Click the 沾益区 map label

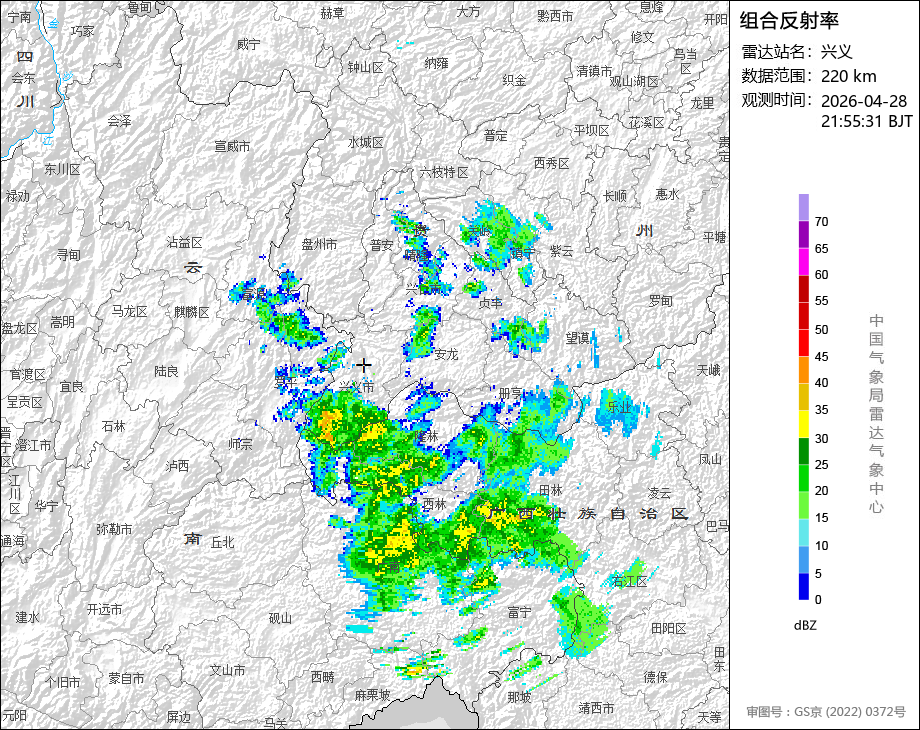coord(184,242)
